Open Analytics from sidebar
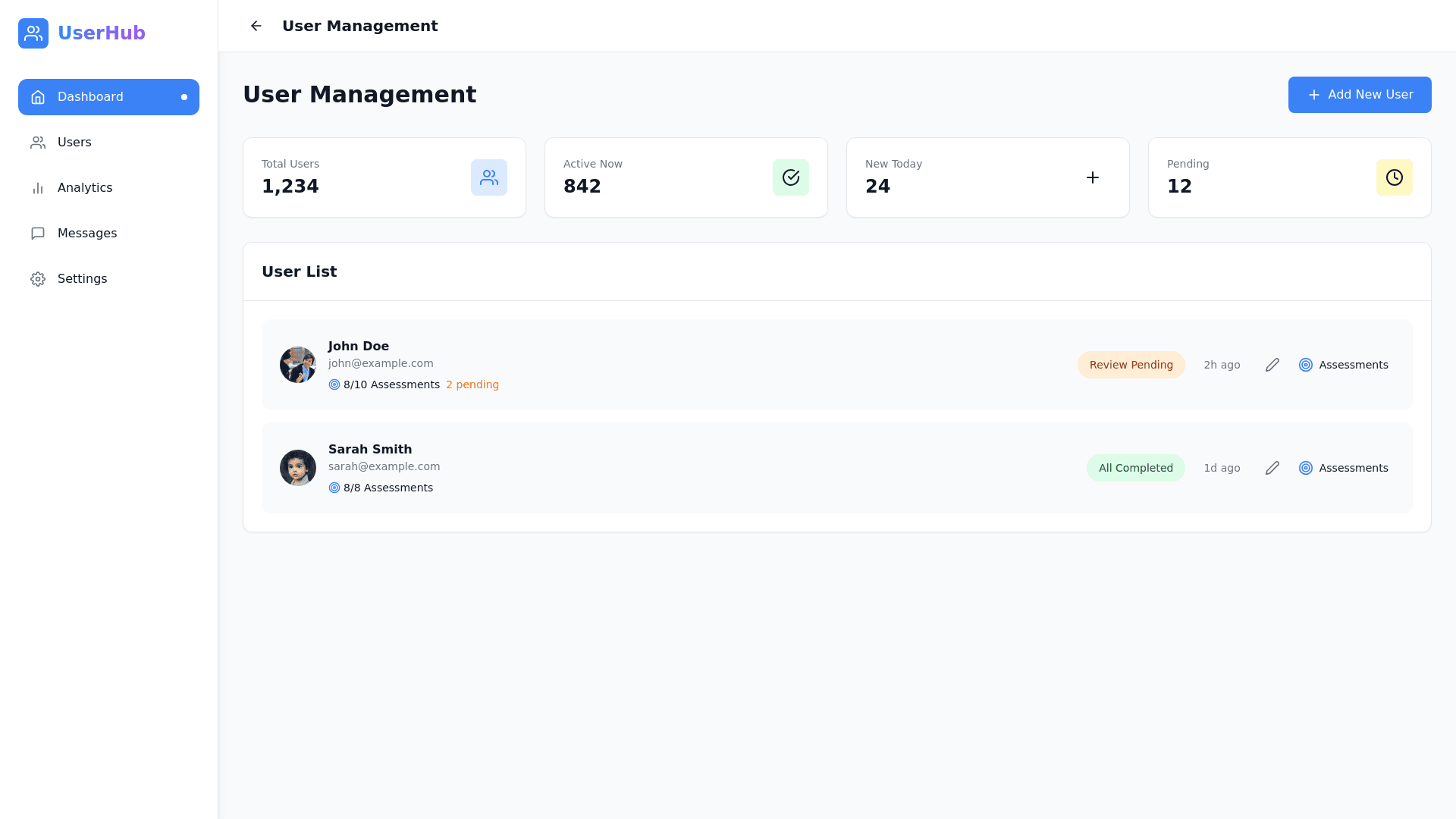This screenshot has height=819, width=1456. (84, 188)
